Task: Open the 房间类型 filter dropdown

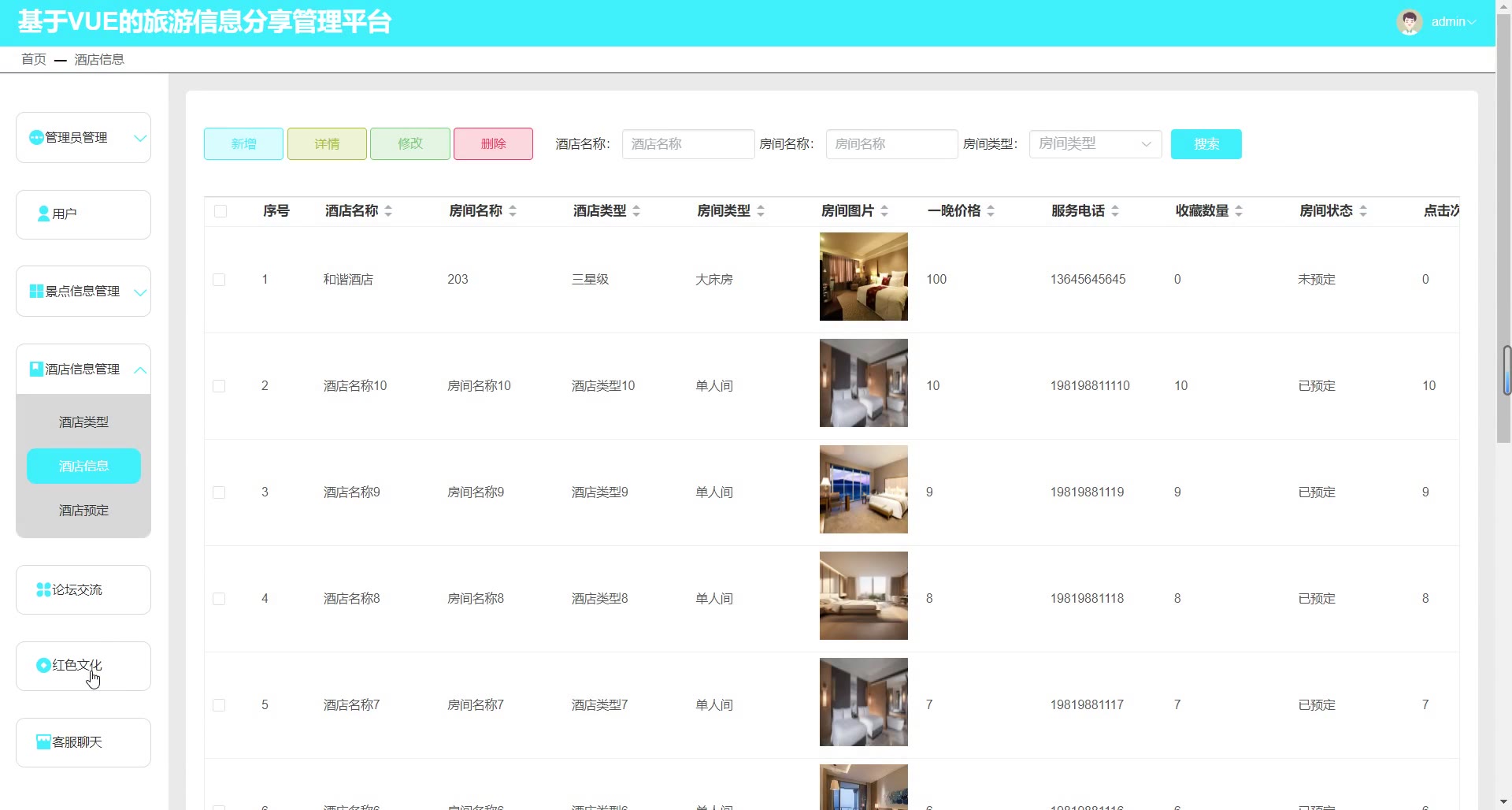Action: pyautogui.click(x=1095, y=144)
